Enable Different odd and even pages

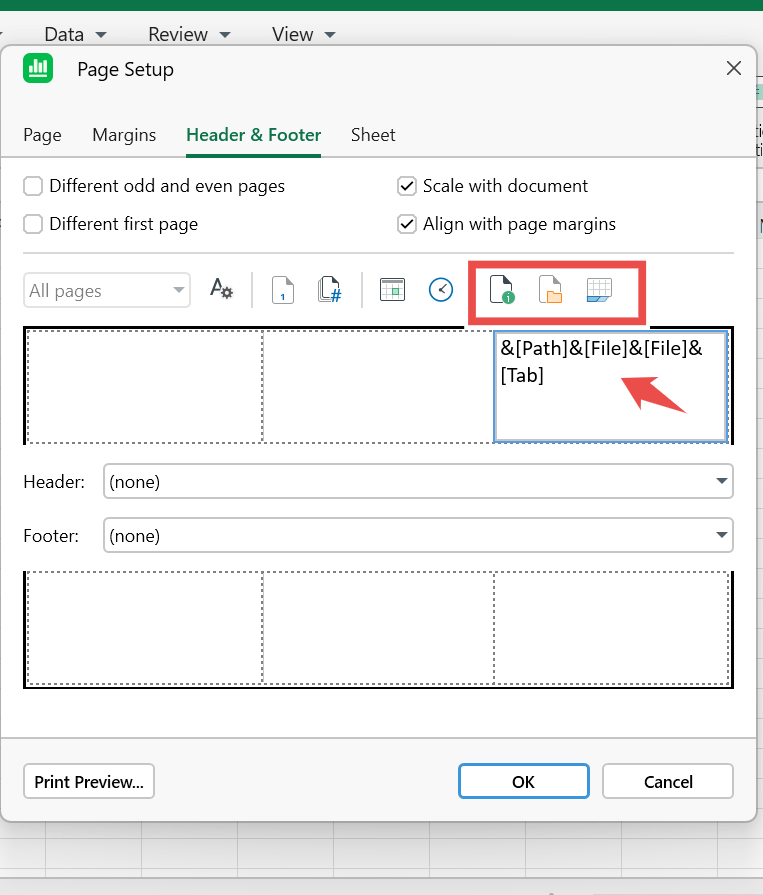tap(33, 186)
